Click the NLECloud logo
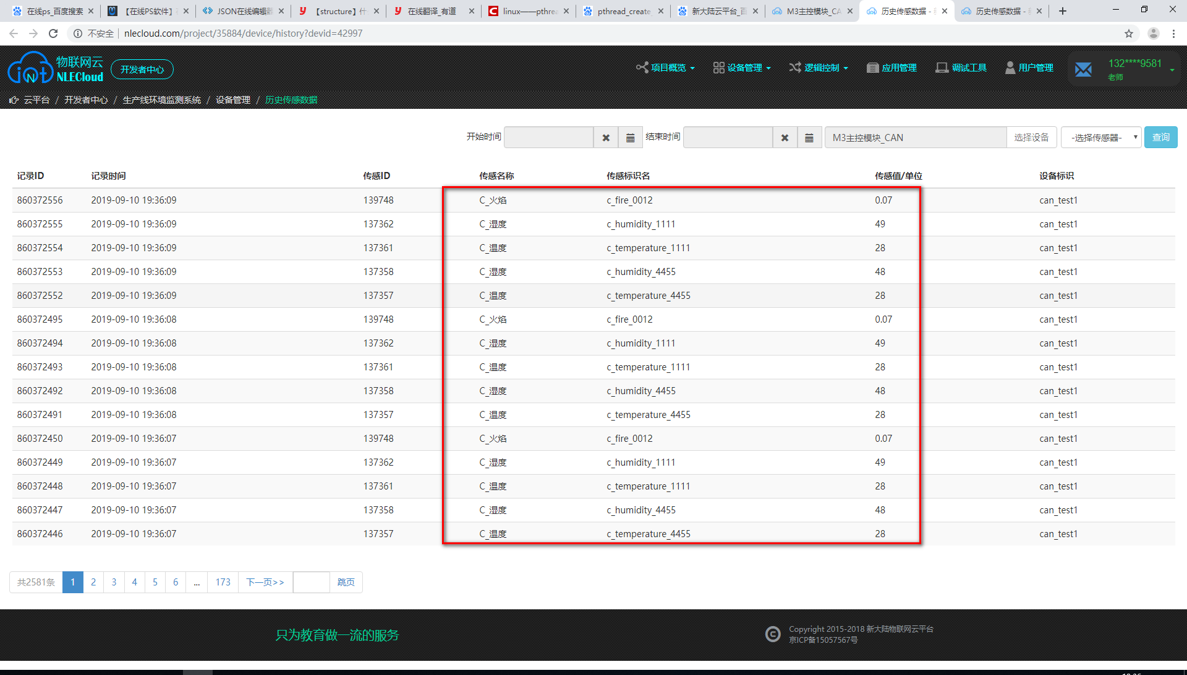This screenshot has height=675, width=1187. pyautogui.click(x=55, y=68)
